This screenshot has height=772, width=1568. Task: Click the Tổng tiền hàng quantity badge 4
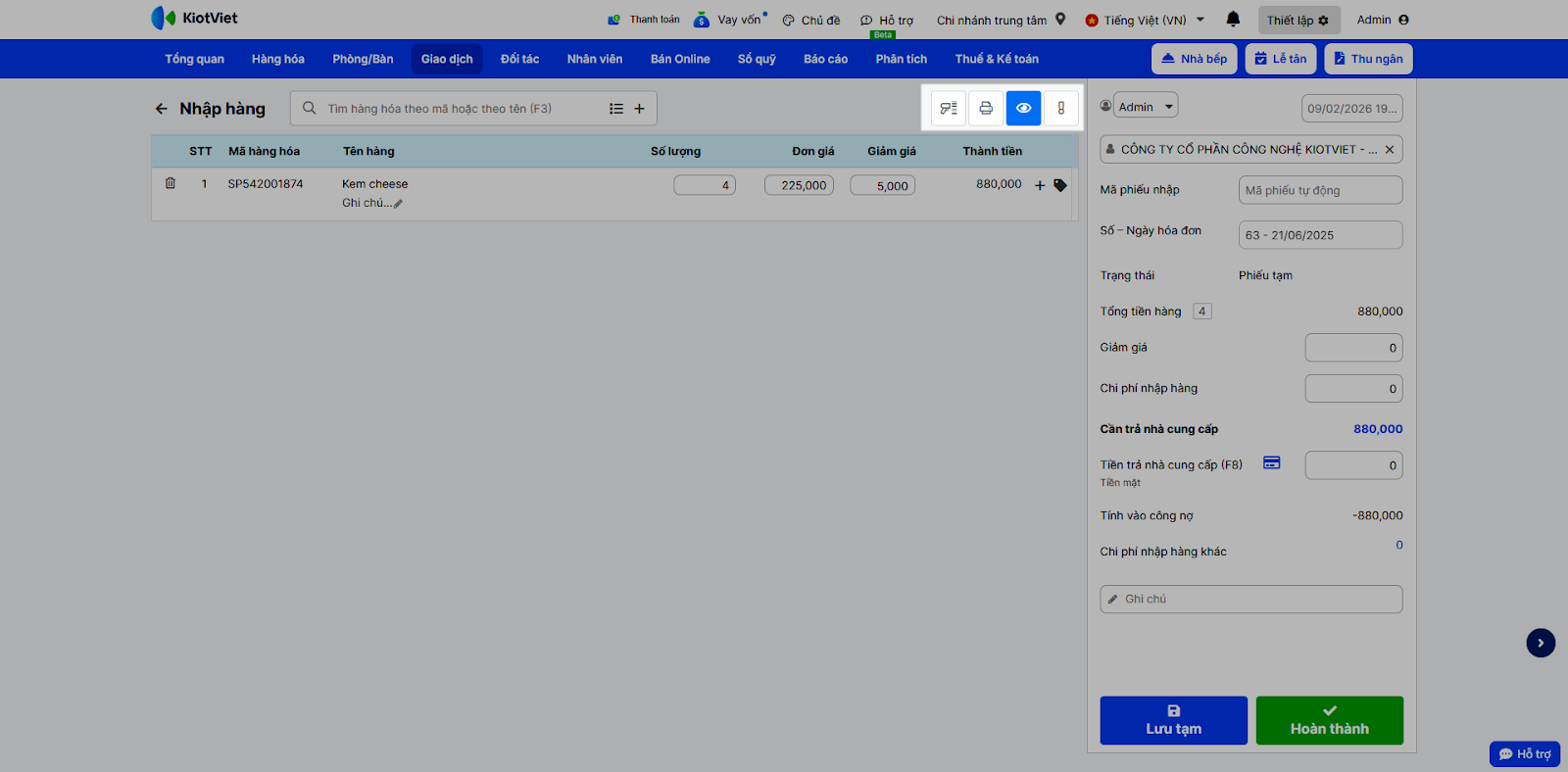click(x=1202, y=312)
